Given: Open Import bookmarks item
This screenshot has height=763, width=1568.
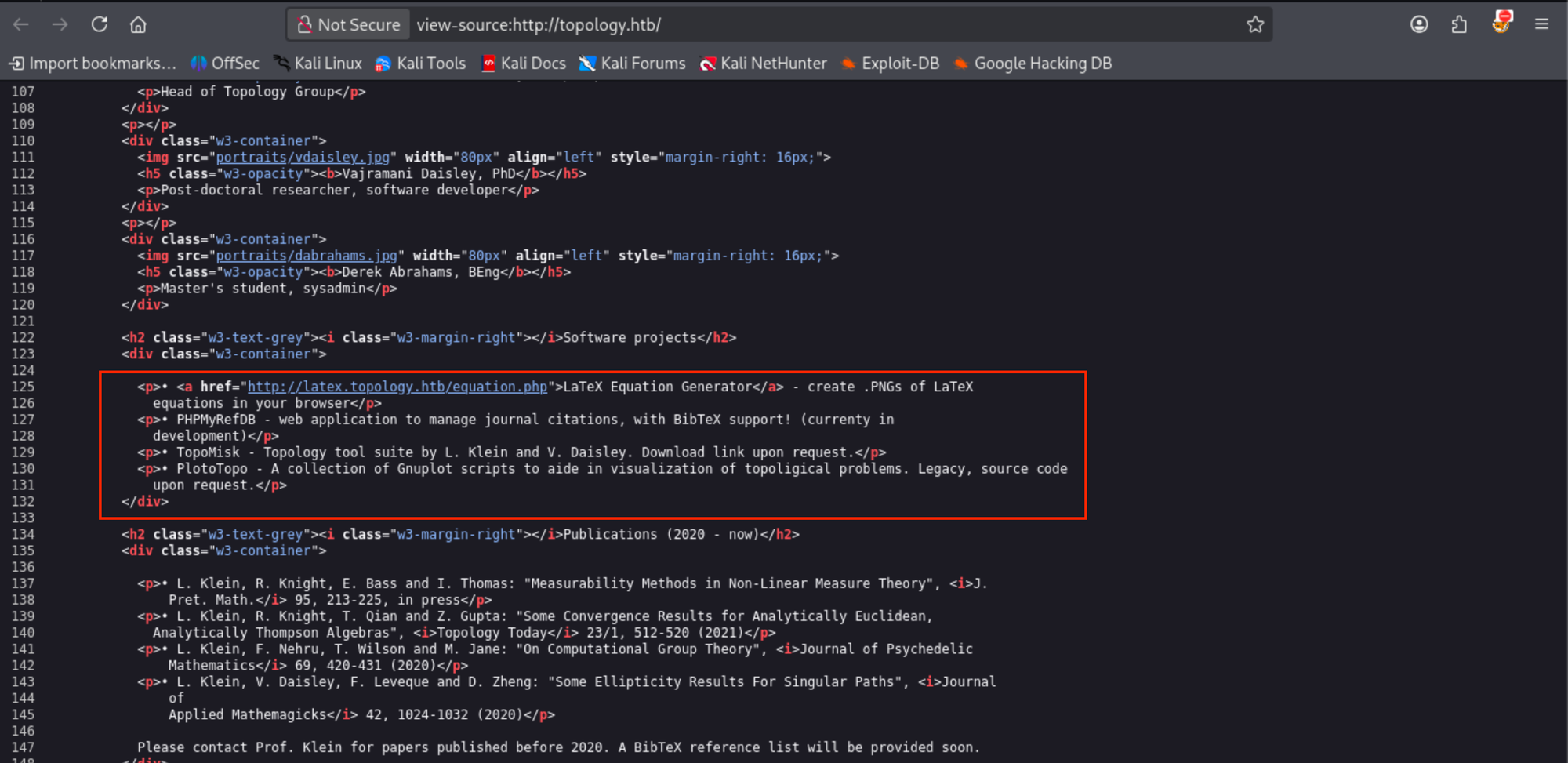Looking at the screenshot, I should tap(93, 64).
